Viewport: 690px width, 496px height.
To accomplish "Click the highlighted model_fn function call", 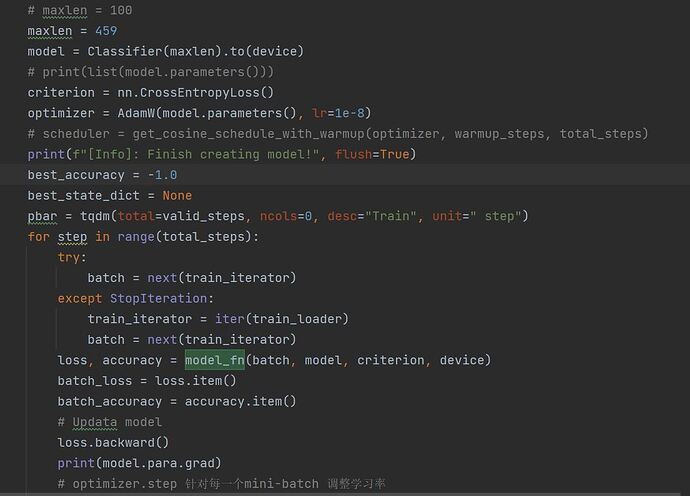I will (x=215, y=360).
